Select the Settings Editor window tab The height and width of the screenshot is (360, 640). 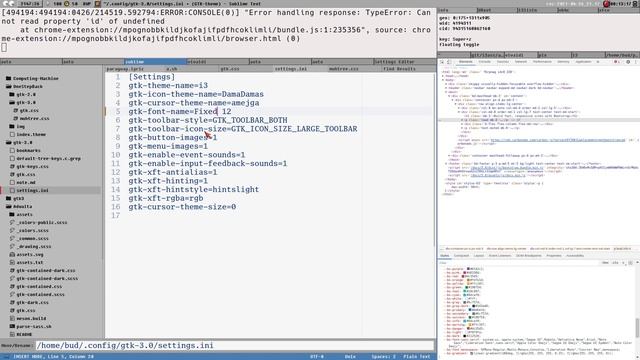pyautogui.click(x=404, y=62)
